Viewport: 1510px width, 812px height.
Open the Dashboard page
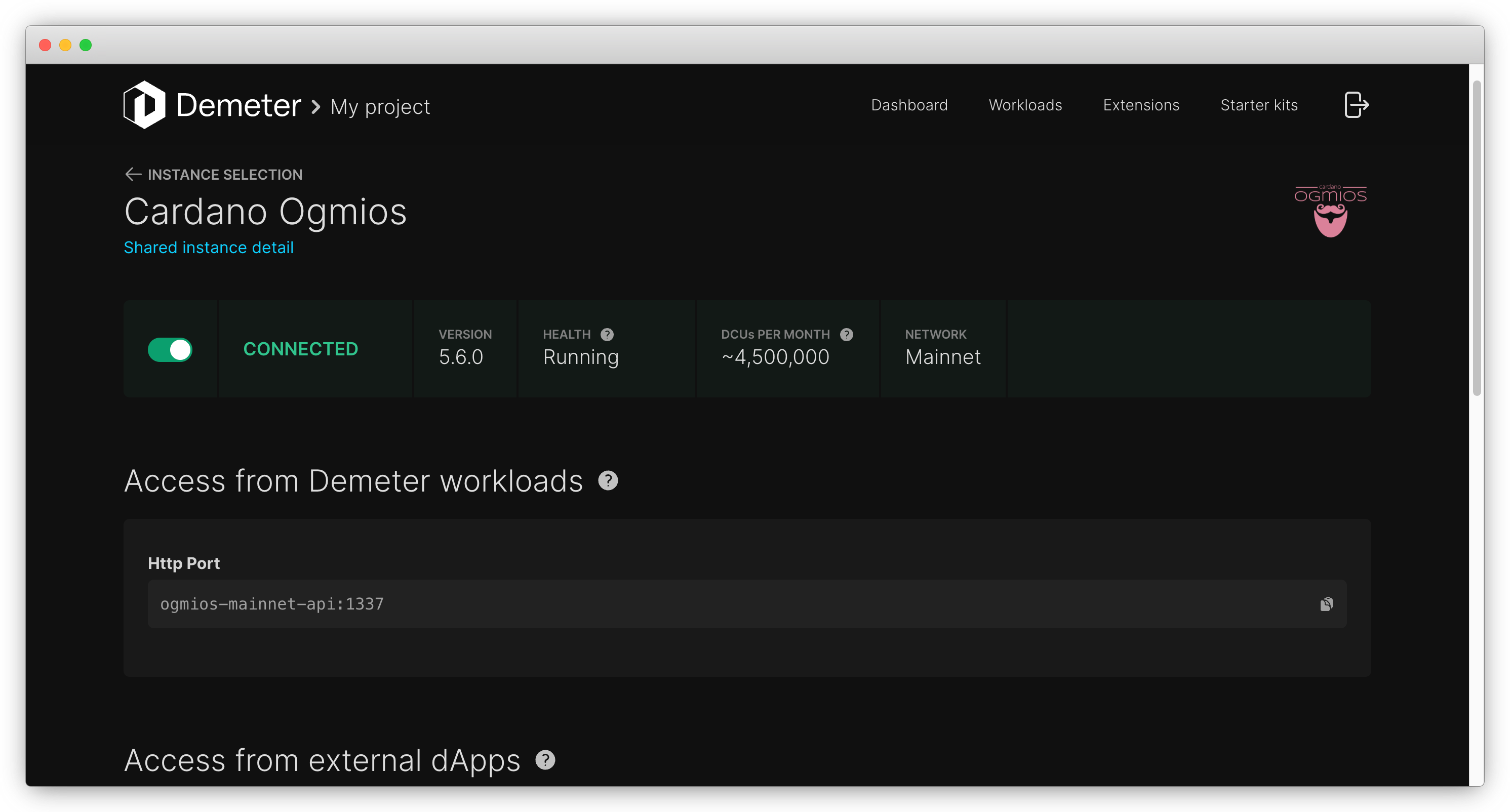[909, 105]
